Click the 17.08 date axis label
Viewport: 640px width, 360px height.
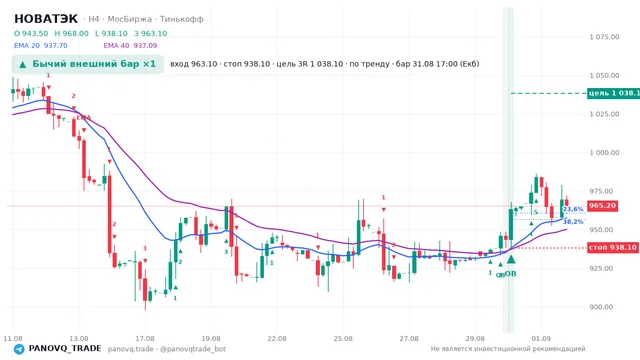pyautogui.click(x=145, y=339)
